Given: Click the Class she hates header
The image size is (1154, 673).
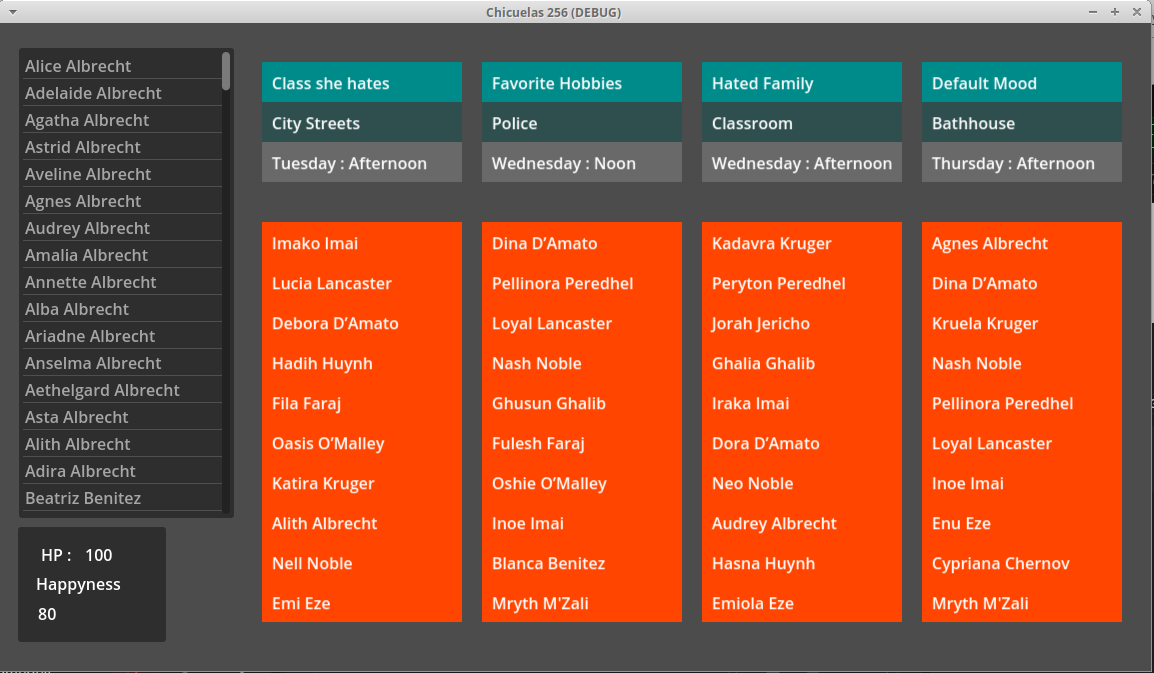Looking at the screenshot, I should click(x=362, y=82).
